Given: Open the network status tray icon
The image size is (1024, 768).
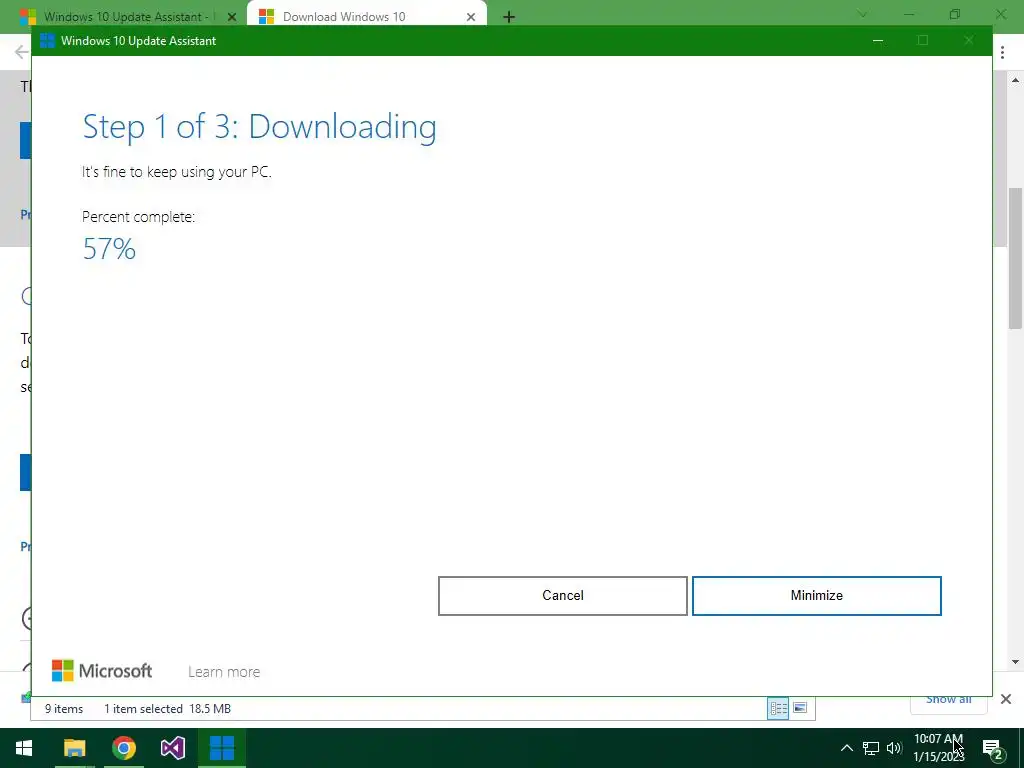Looking at the screenshot, I should point(871,748).
